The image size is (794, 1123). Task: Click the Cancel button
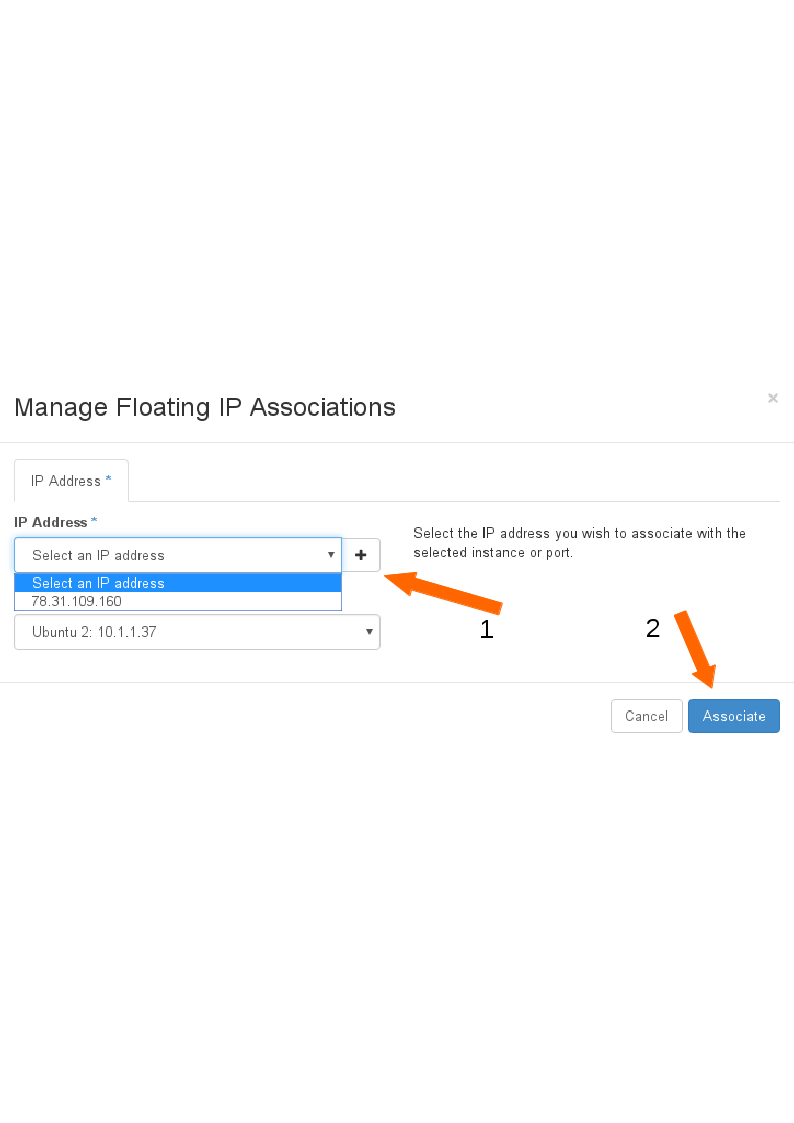point(647,716)
